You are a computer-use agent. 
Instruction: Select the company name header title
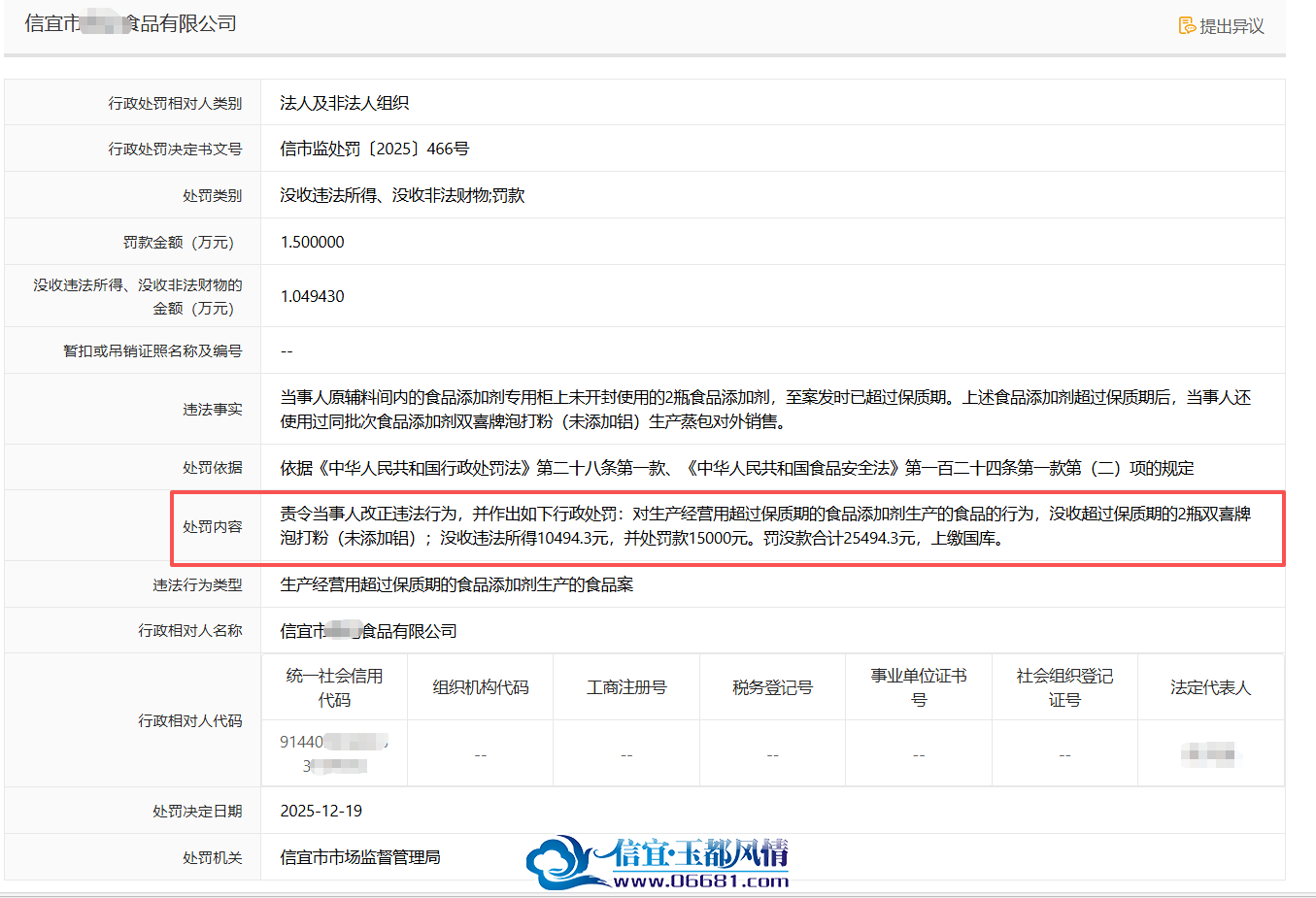click(131, 23)
